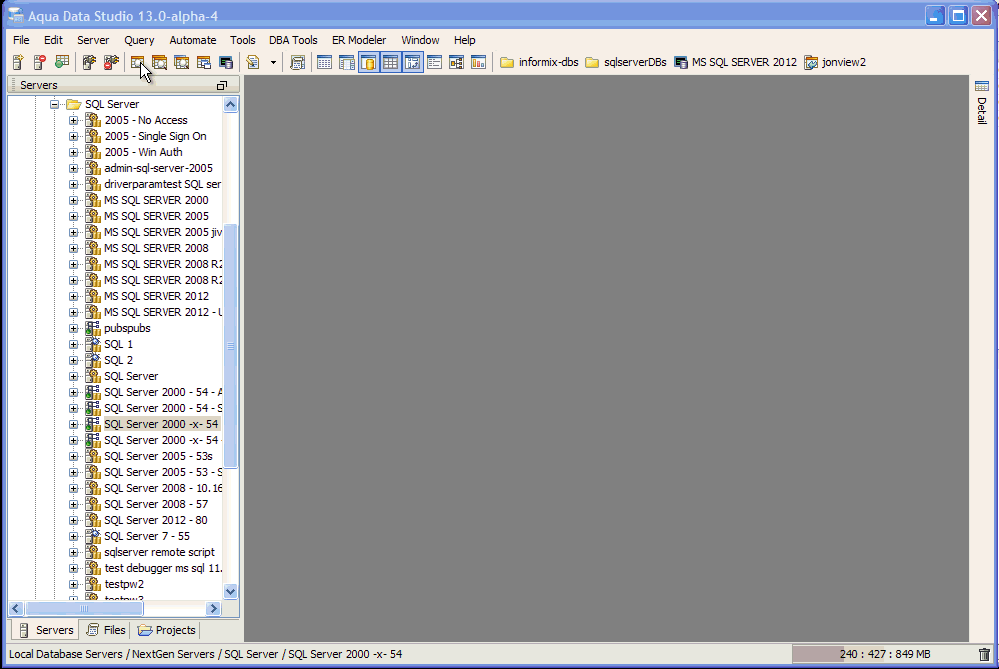The height and width of the screenshot is (669, 999).
Task: Open the toolbar dropdown arrow next to script icon
Action: [273, 62]
